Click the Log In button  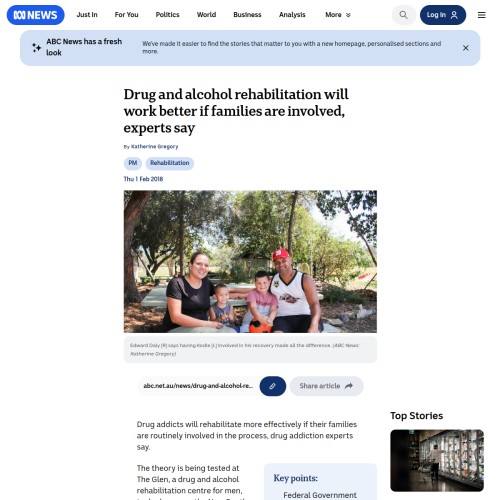pyautogui.click(x=443, y=15)
